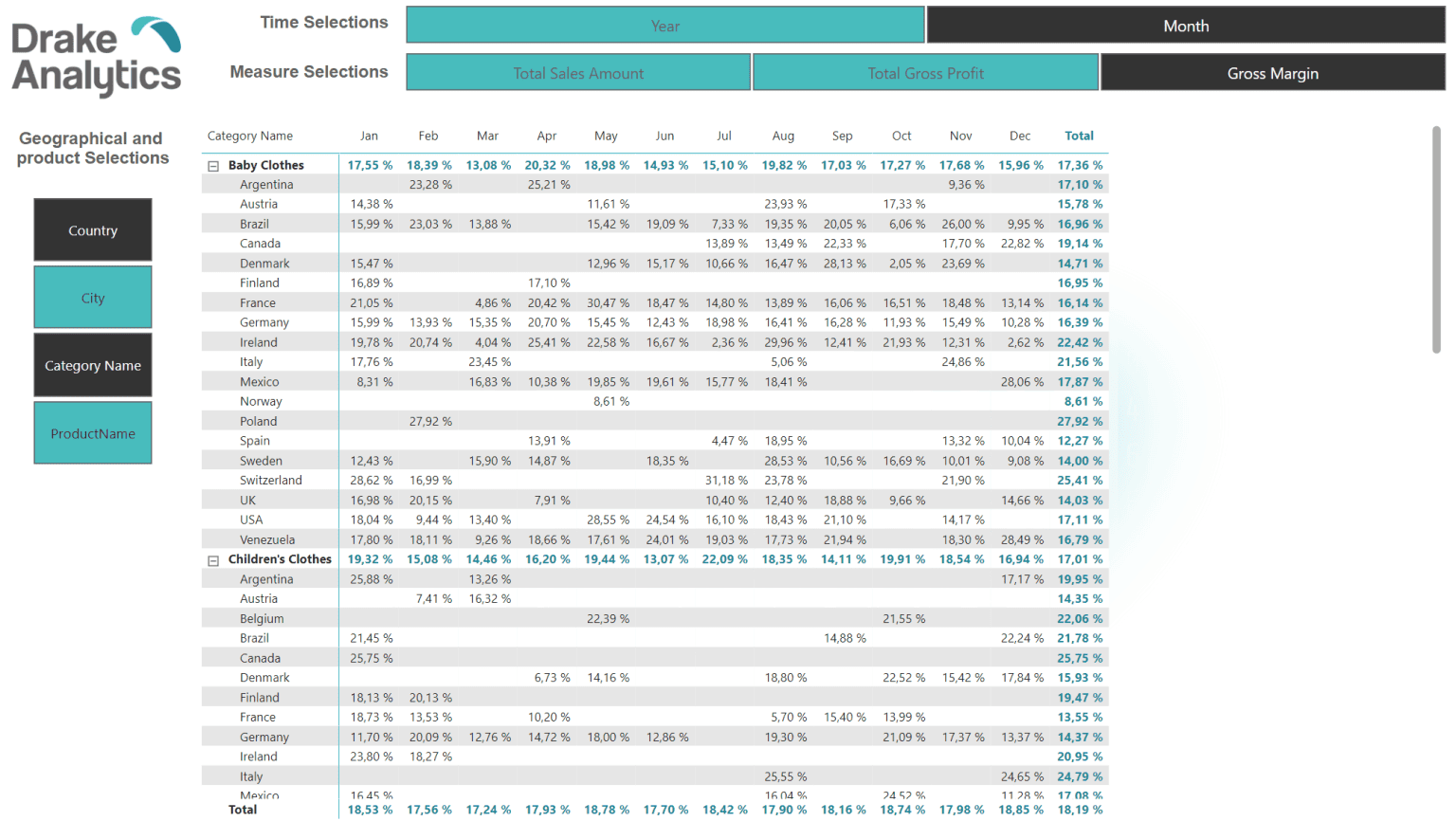Select the grand Total row

coord(243,810)
